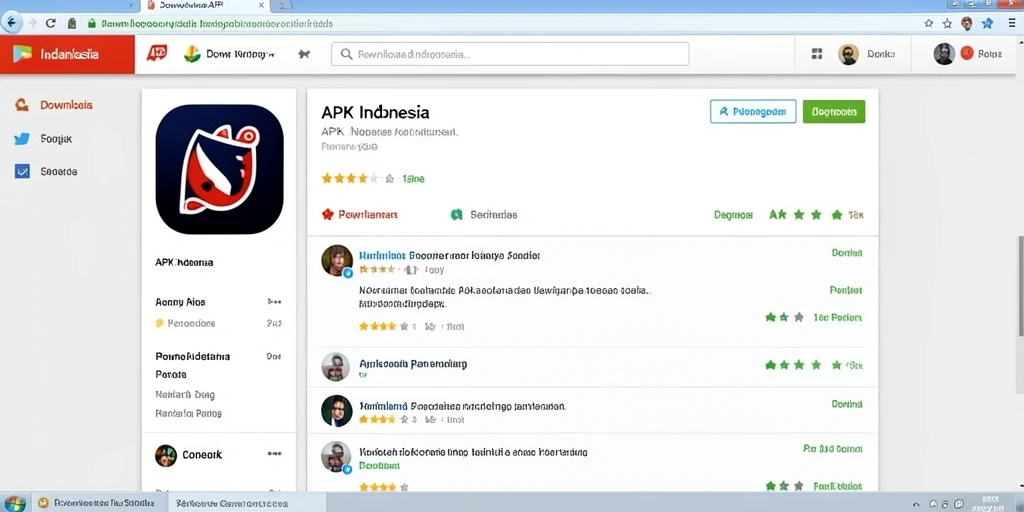Click the green Donlad link on first review
Viewport: 1024px width, 512px height.
point(847,253)
